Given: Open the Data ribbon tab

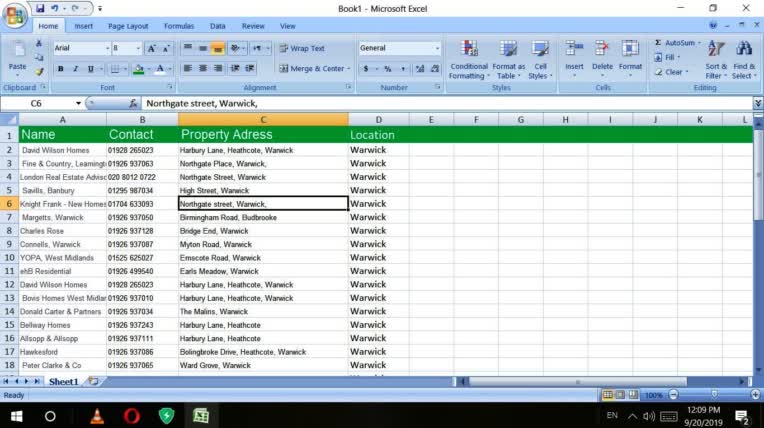Looking at the screenshot, I should point(217,26).
